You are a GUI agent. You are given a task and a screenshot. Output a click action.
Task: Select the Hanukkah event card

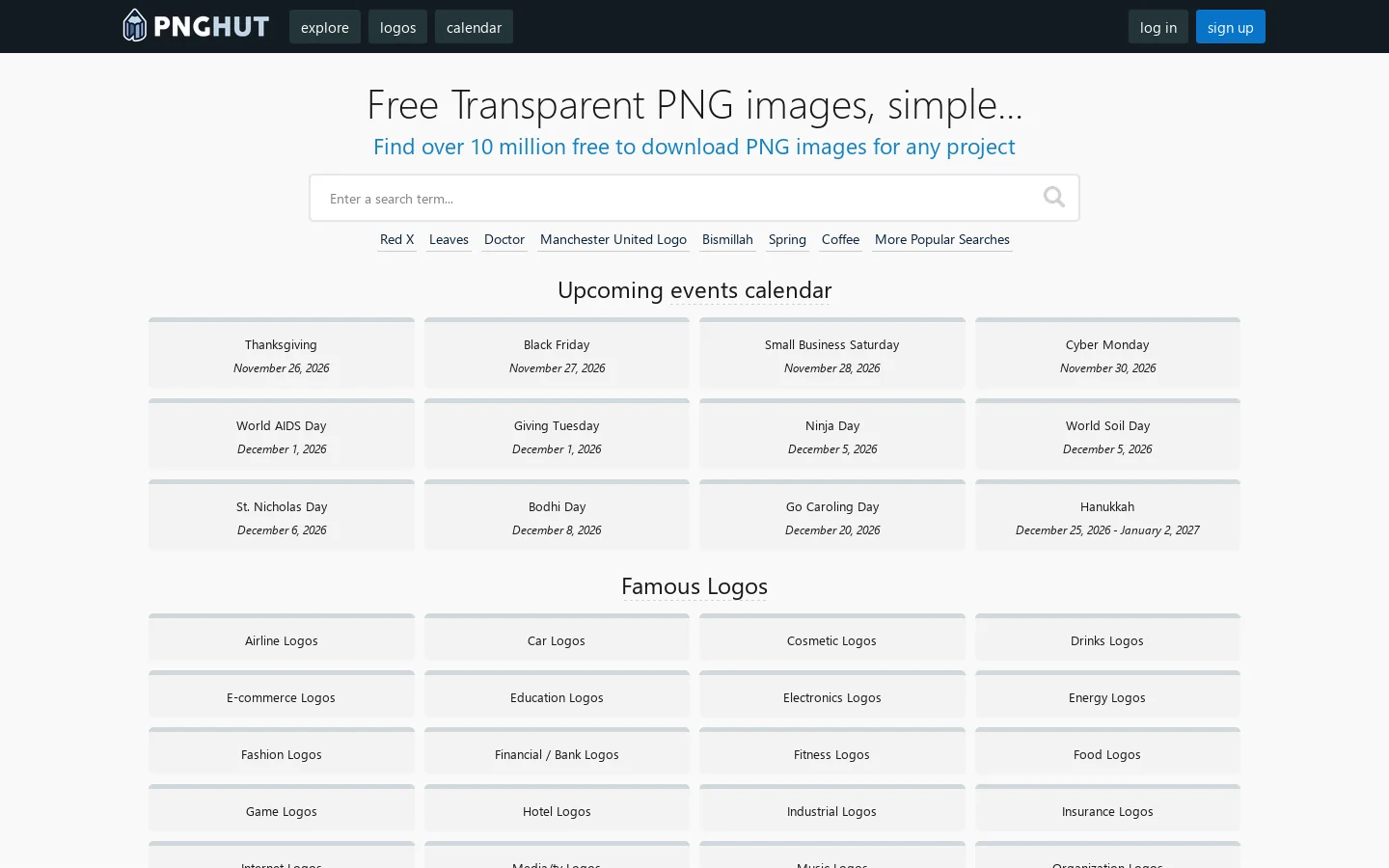1107,515
